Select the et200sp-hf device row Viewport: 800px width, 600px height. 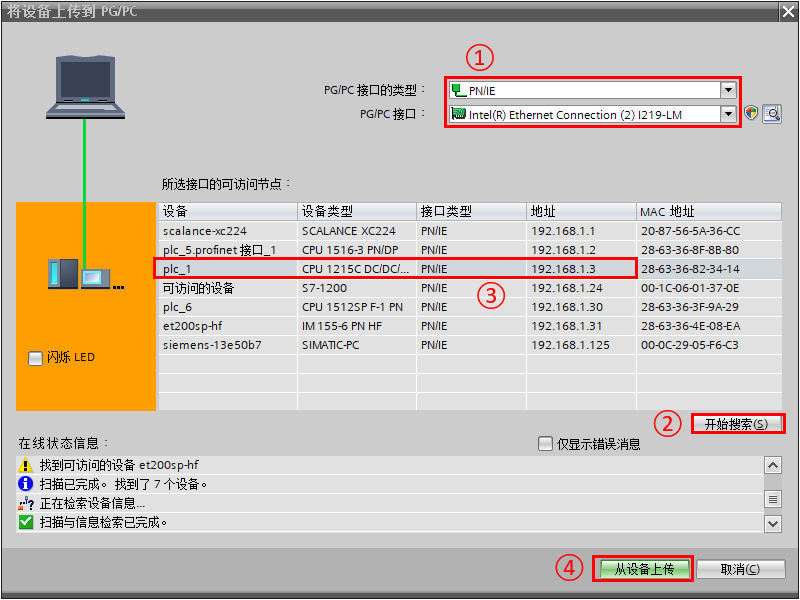[x=470, y=326]
